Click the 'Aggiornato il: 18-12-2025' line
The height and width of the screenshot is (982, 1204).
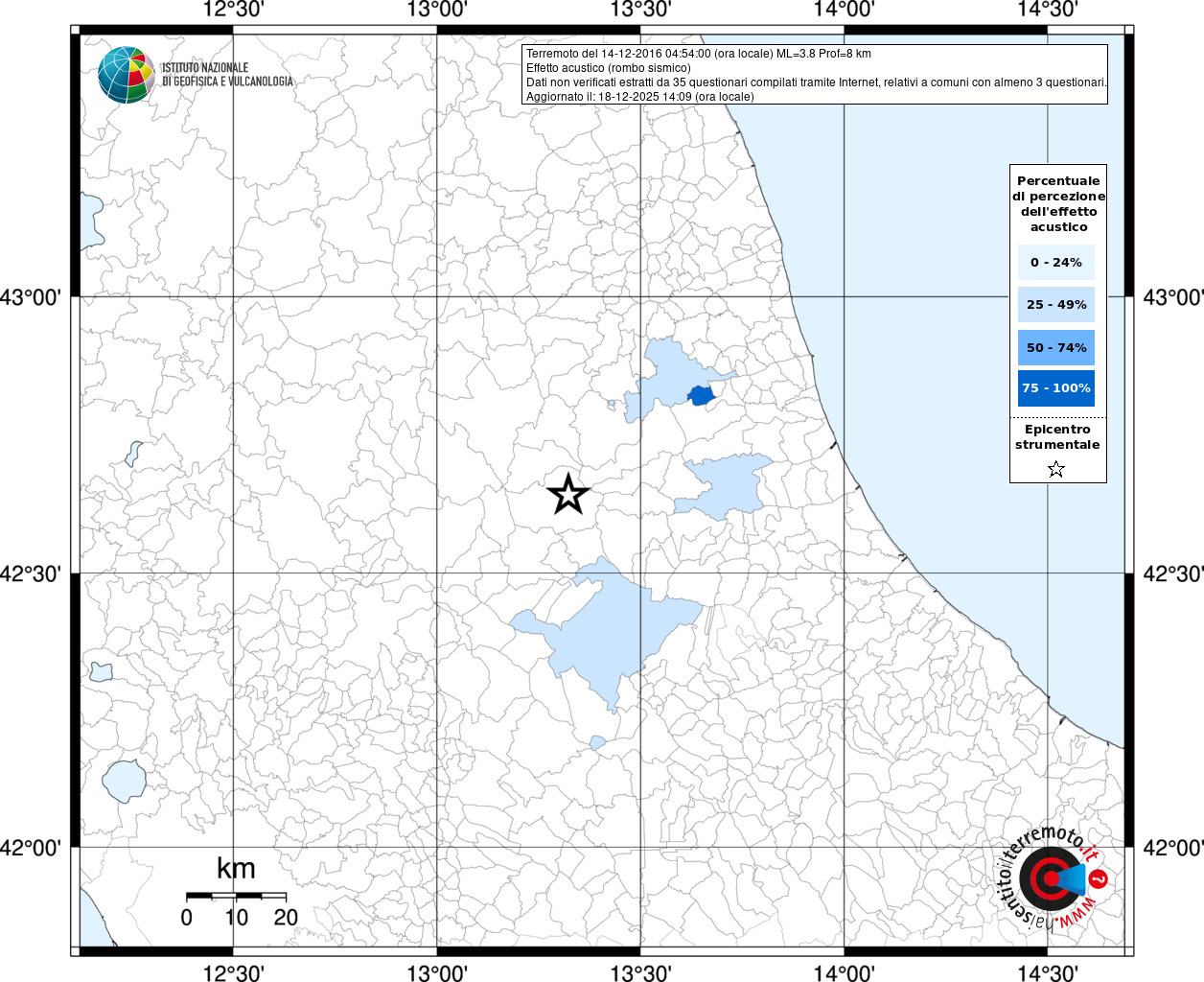[640, 97]
